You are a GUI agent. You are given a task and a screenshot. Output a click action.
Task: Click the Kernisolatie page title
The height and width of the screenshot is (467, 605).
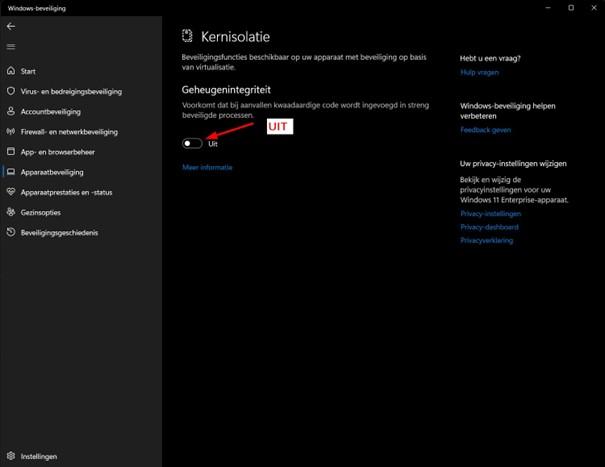pos(235,37)
